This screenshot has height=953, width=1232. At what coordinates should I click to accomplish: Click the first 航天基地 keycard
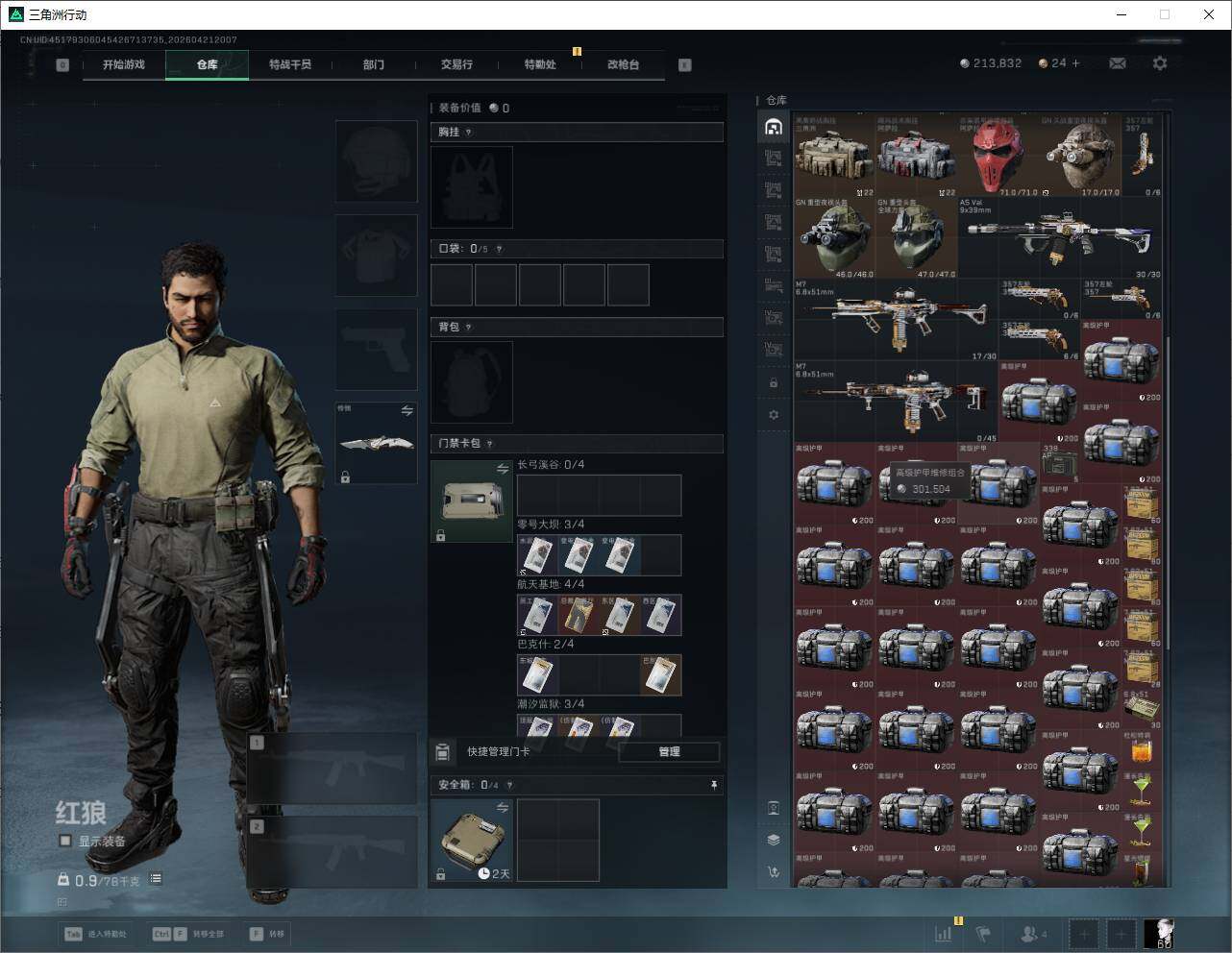pos(537,615)
